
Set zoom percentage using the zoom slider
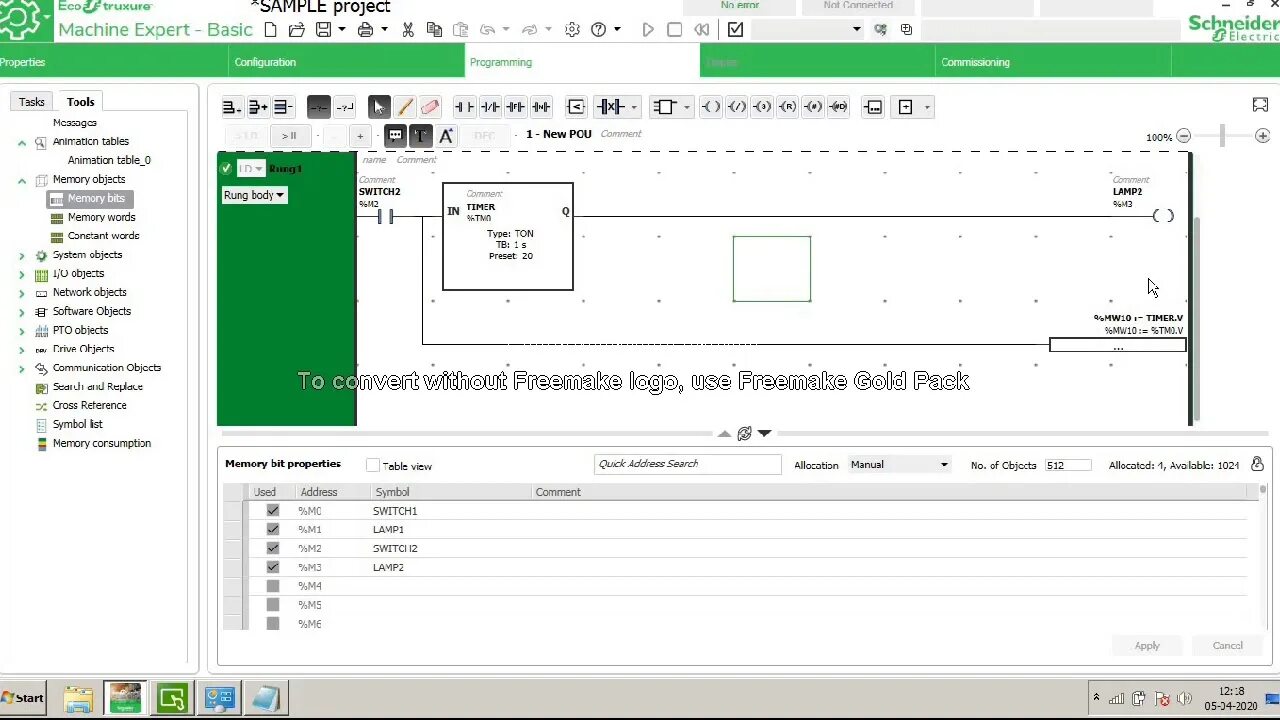(1222, 135)
